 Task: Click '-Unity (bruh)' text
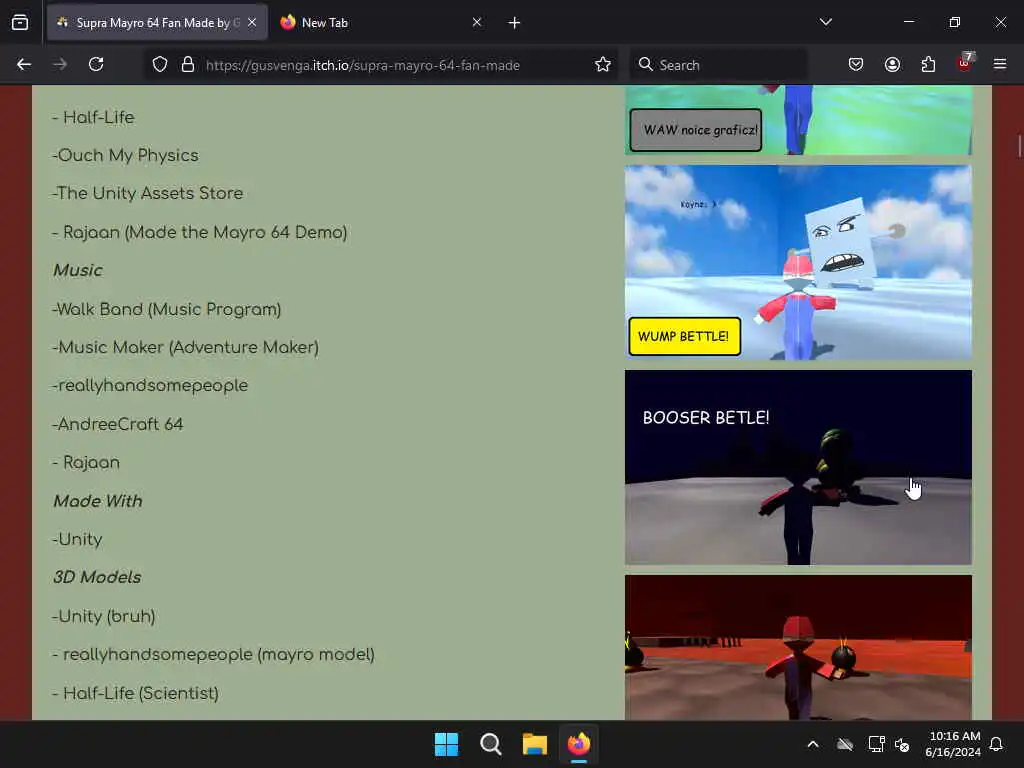coord(104,616)
